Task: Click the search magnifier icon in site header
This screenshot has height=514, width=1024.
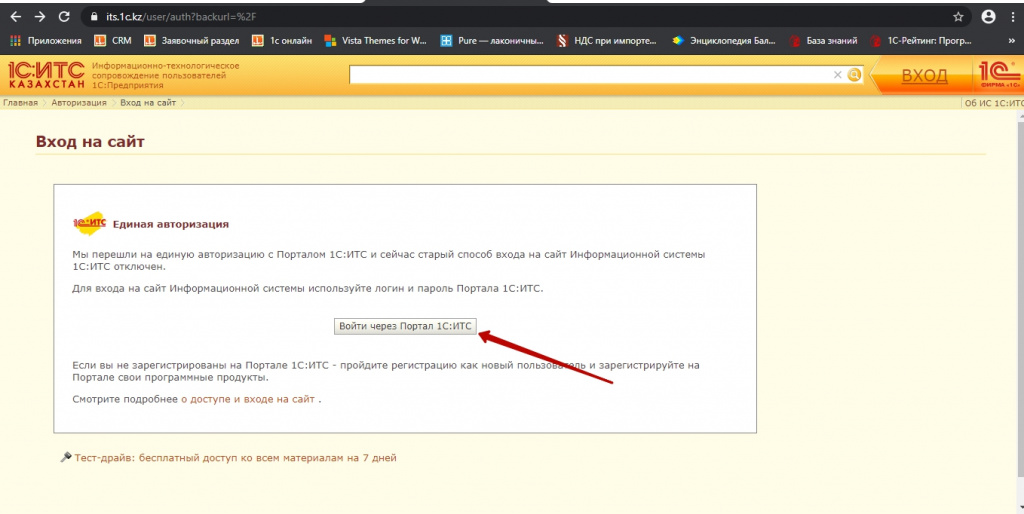Action: tap(854, 75)
